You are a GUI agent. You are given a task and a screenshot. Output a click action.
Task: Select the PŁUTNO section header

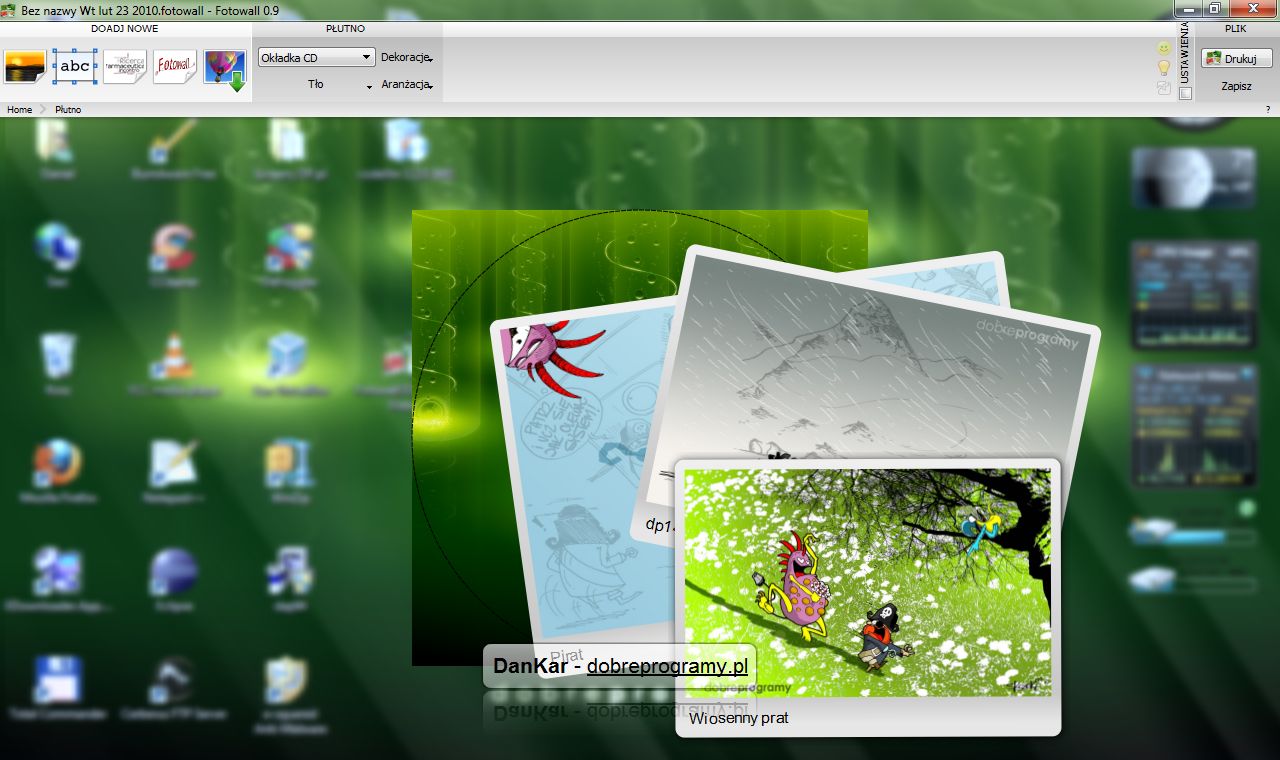point(345,29)
